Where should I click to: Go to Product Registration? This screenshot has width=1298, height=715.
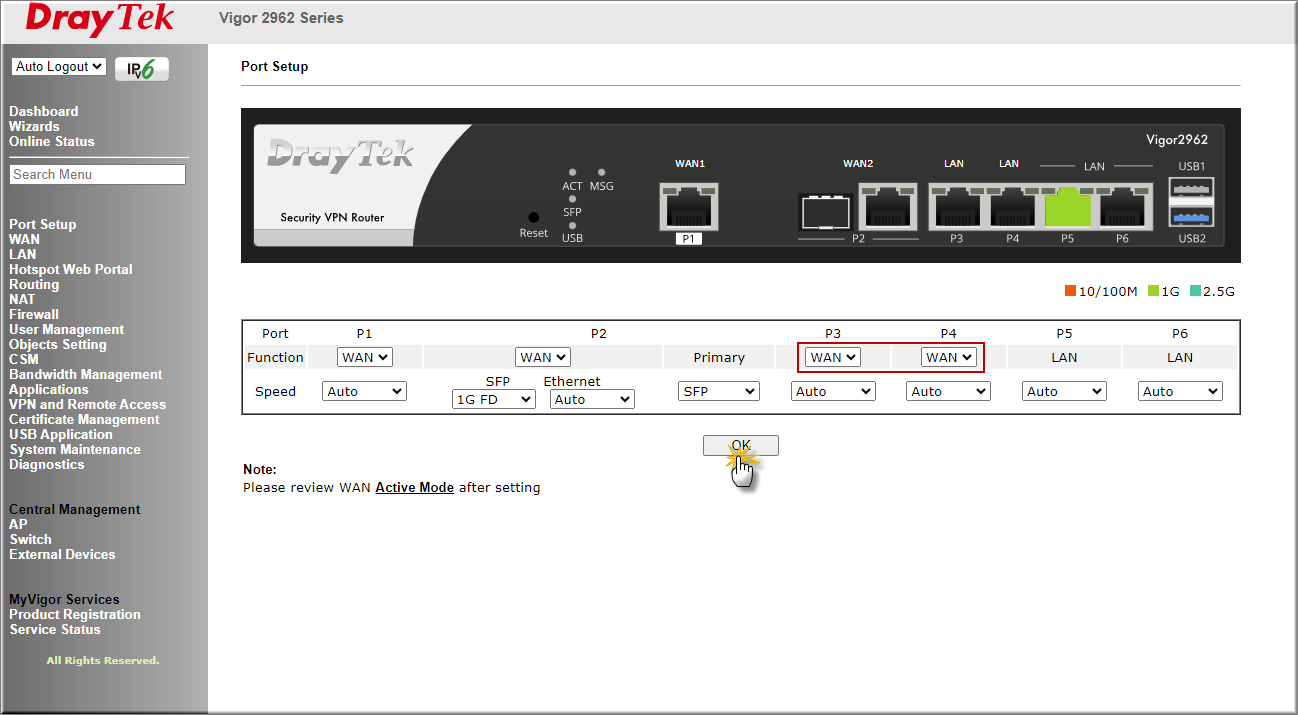pos(74,614)
